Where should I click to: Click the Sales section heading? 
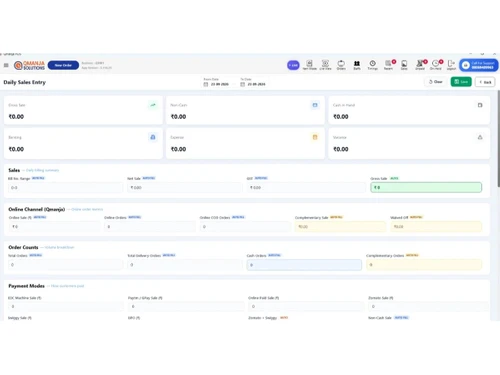[14, 170]
